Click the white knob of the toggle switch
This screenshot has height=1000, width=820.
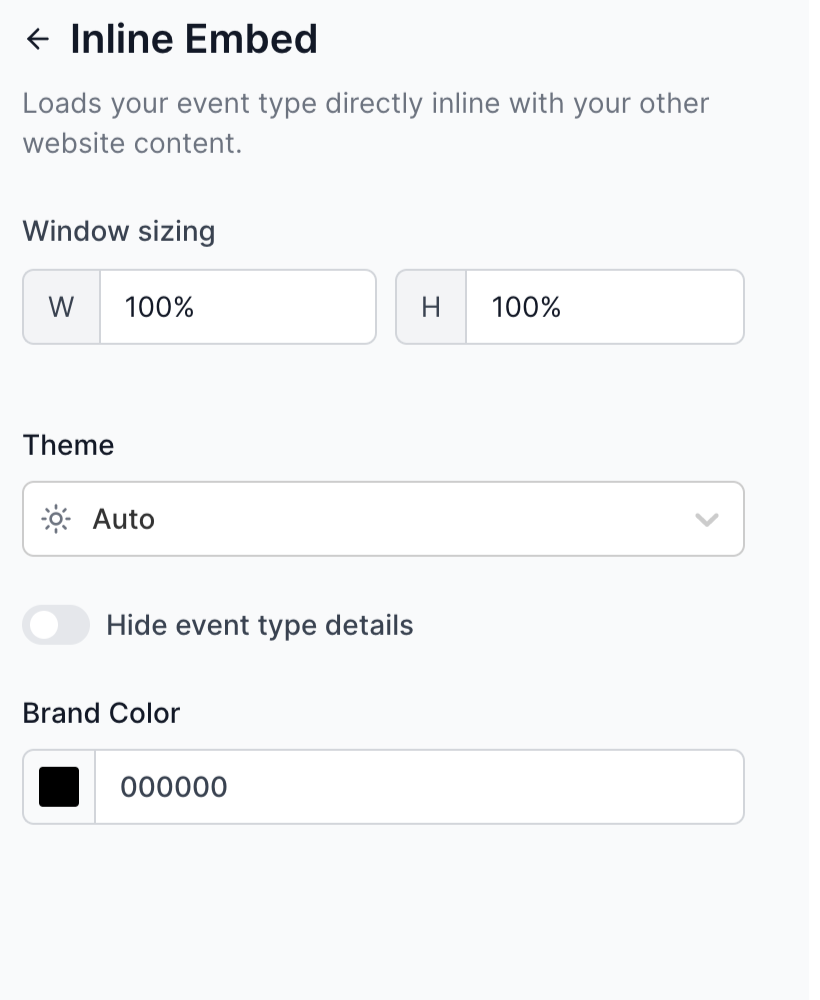tap(44, 625)
